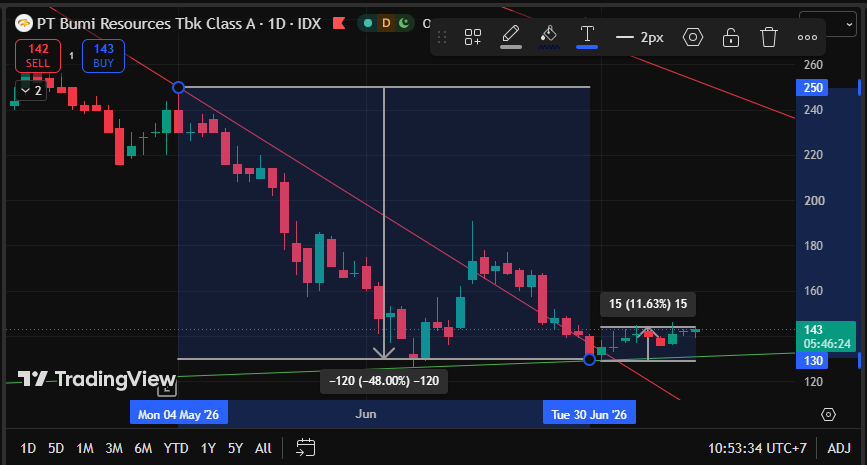The image size is (867, 465).
Task: Select the 1D time range
Action: click(28, 448)
